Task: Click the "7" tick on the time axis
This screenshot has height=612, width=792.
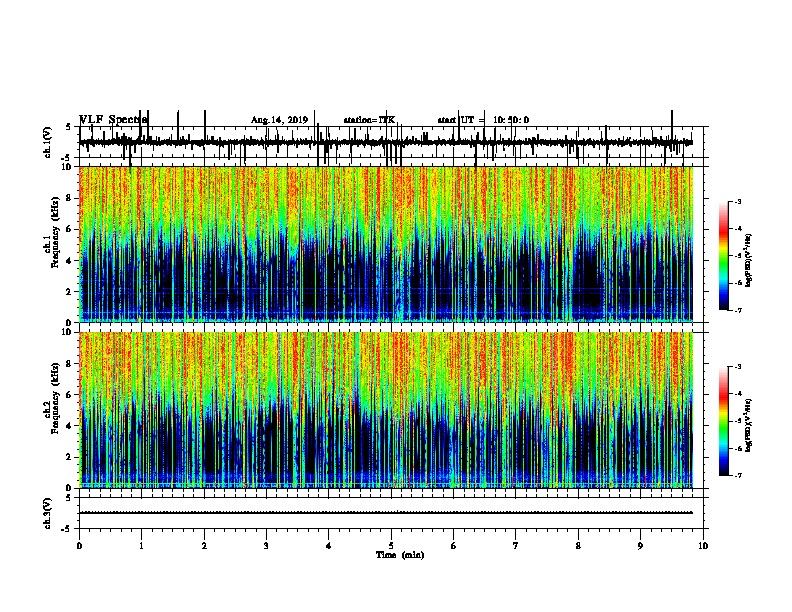Action: click(x=516, y=546)
